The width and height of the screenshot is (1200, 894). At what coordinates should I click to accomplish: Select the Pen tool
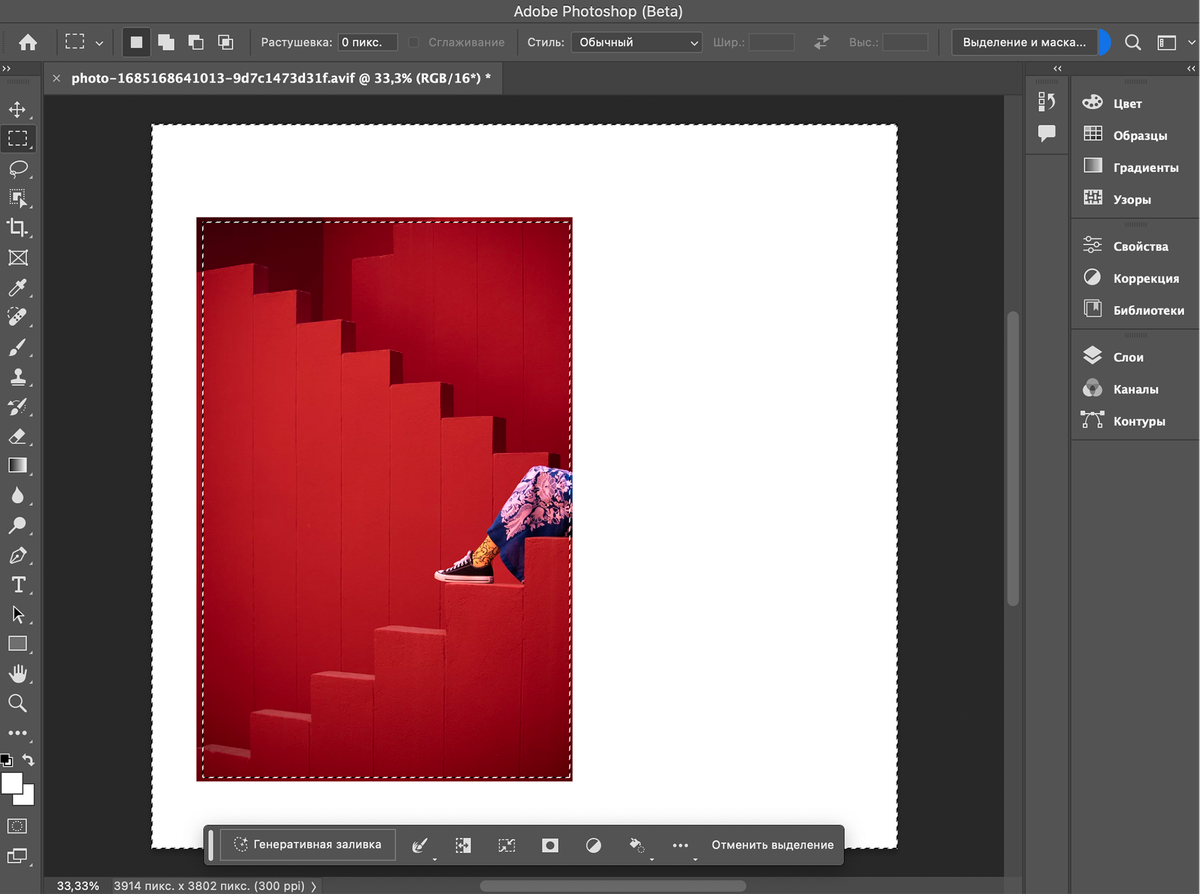17,555
